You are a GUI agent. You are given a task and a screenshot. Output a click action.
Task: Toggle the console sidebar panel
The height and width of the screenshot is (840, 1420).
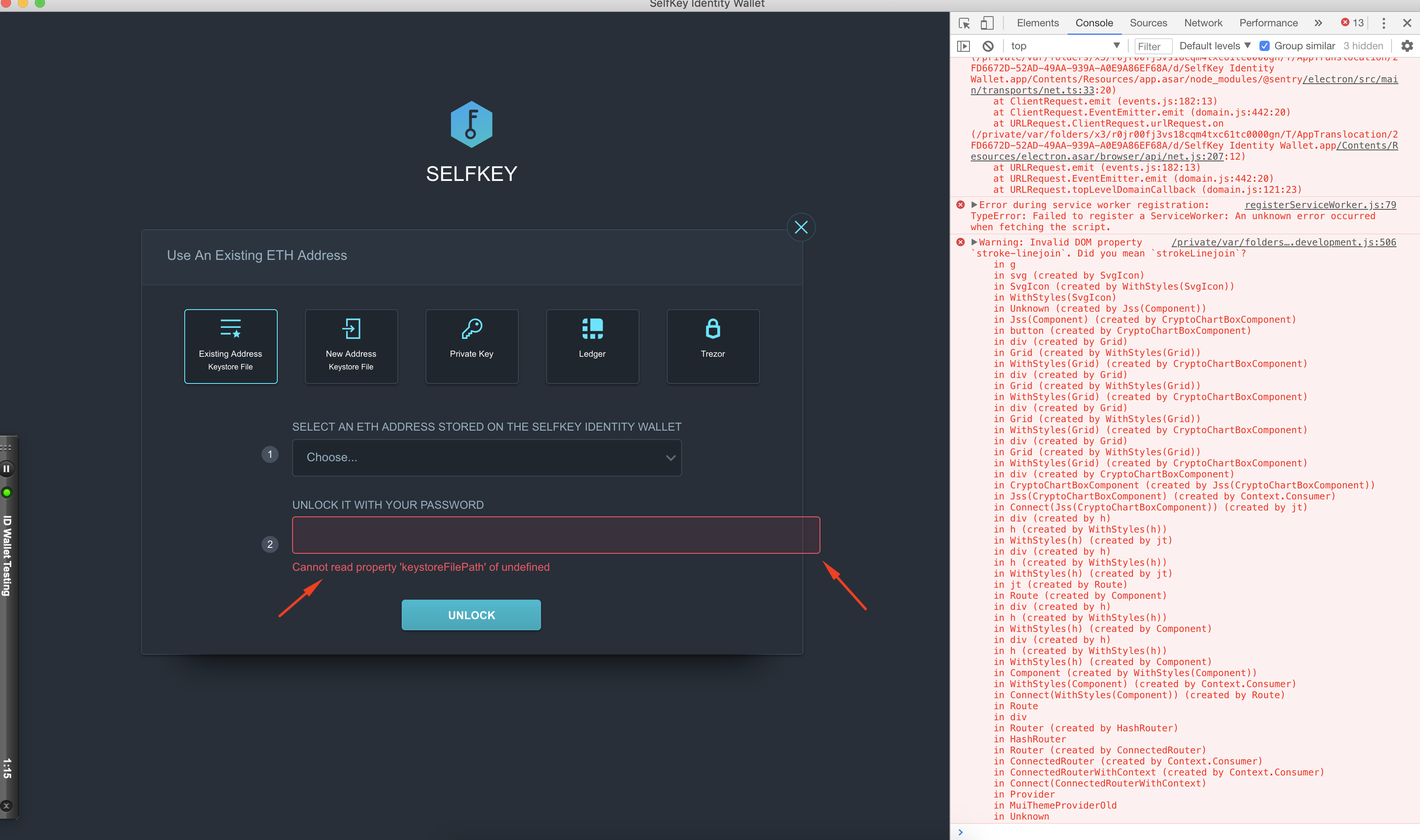point(964,45)
